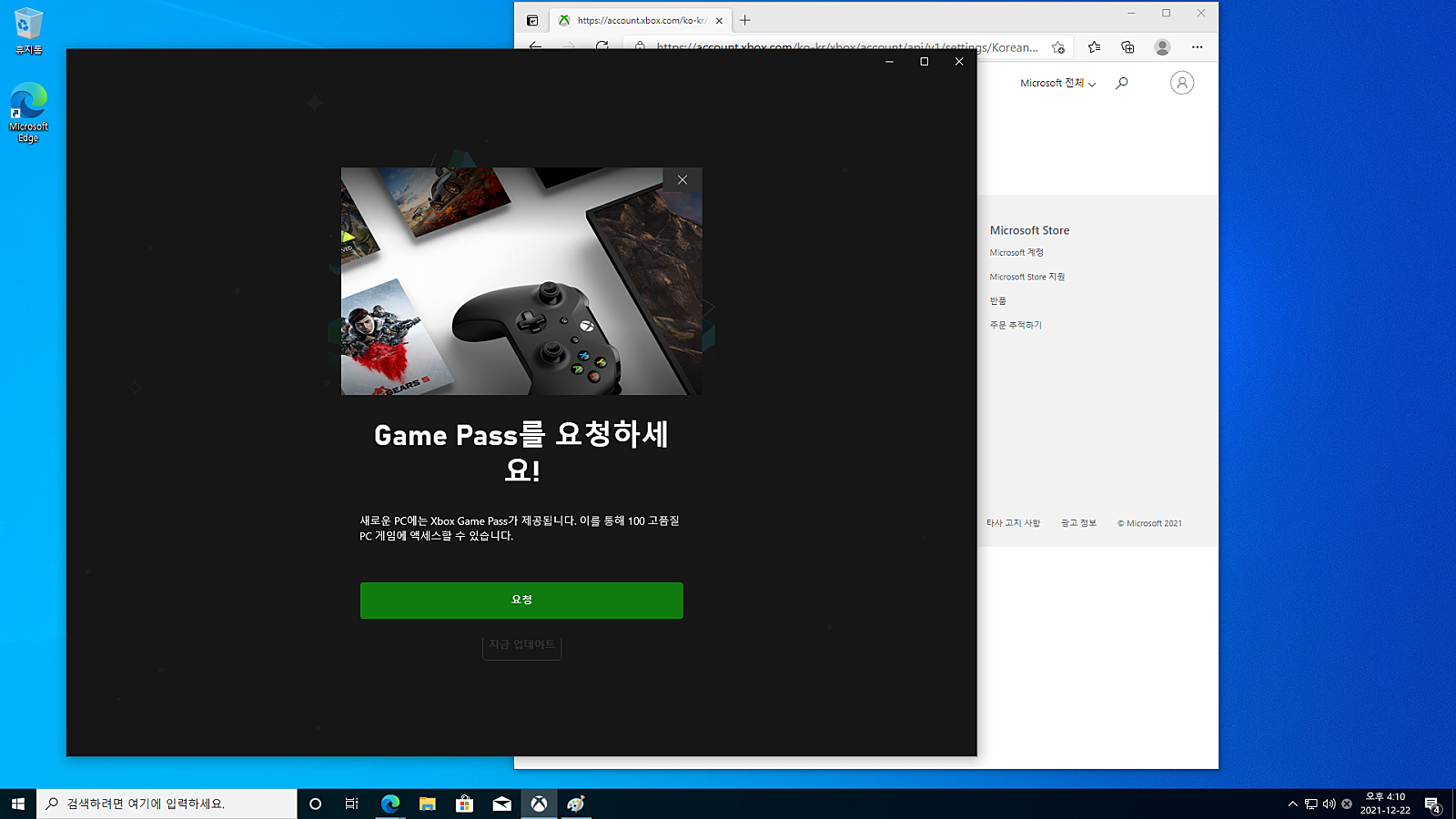Close the Game Pass promo dialog

click(x=682, y=180)
